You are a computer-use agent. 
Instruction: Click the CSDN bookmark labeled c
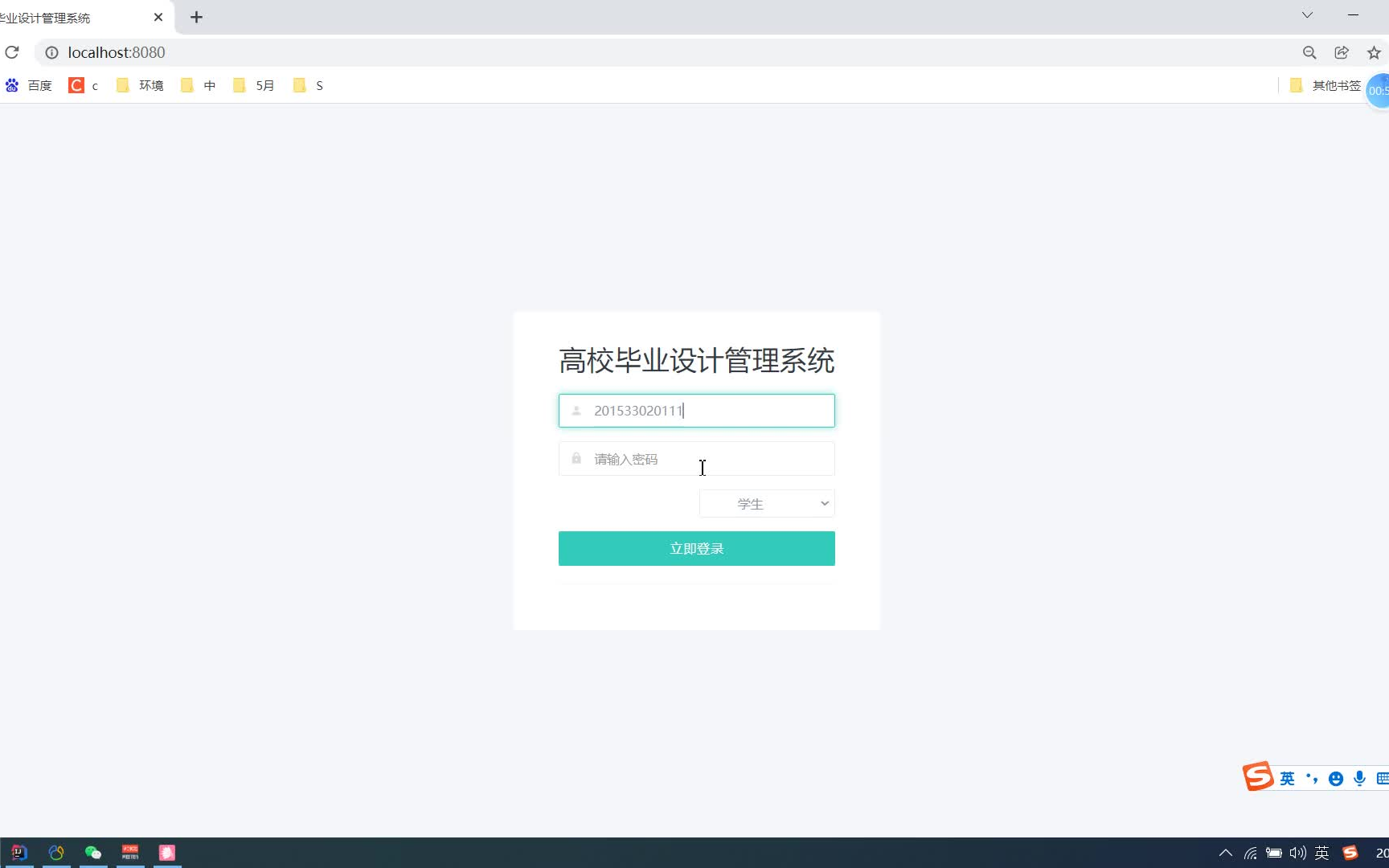(x=83, y=85)
